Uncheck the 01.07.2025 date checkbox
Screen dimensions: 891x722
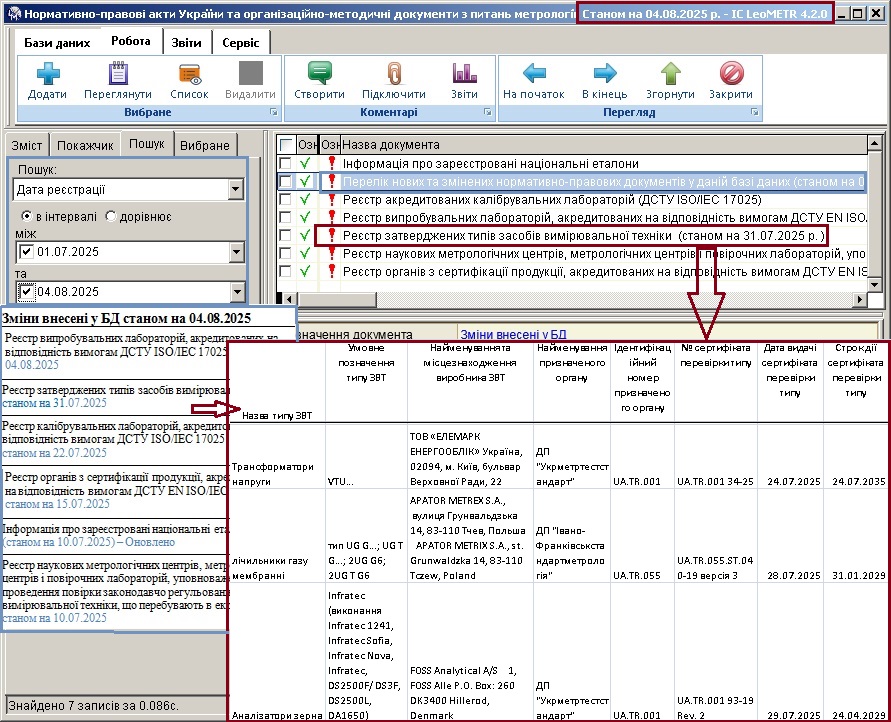[26, 251]
